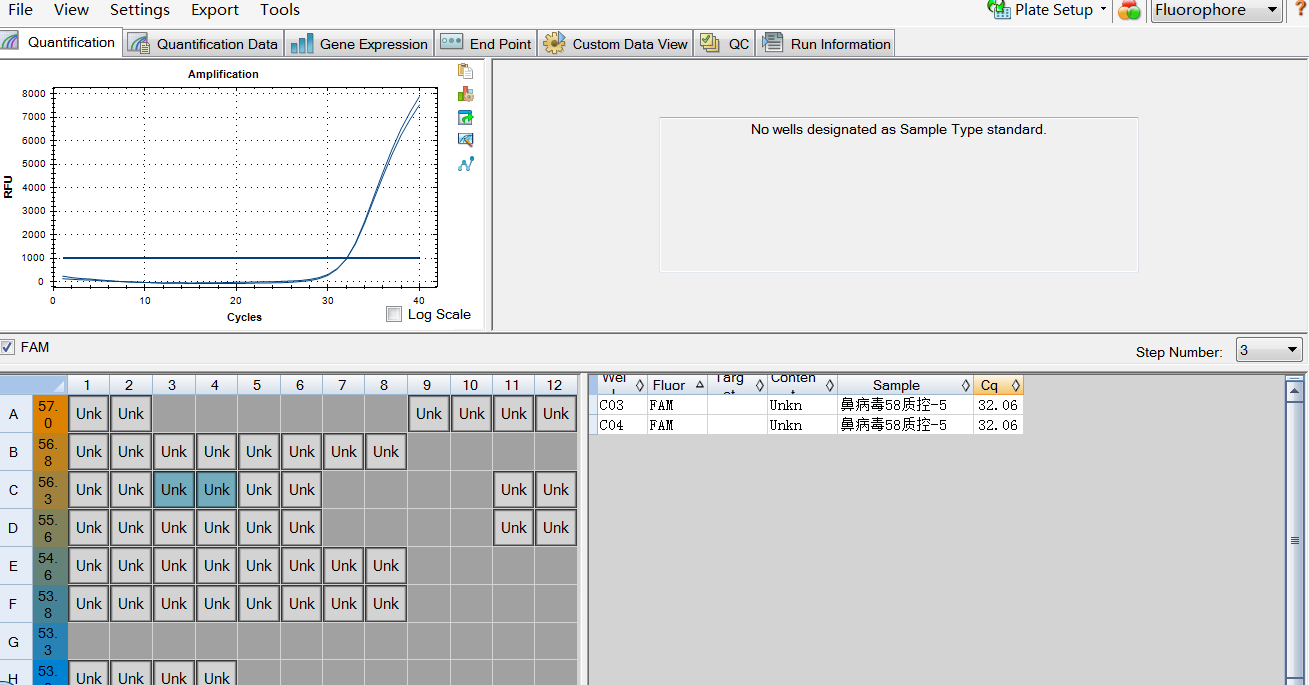Click the 53.3 gradient temperature cell
This screenshot has width=1309, height=685.
click(x=48, y=641)
